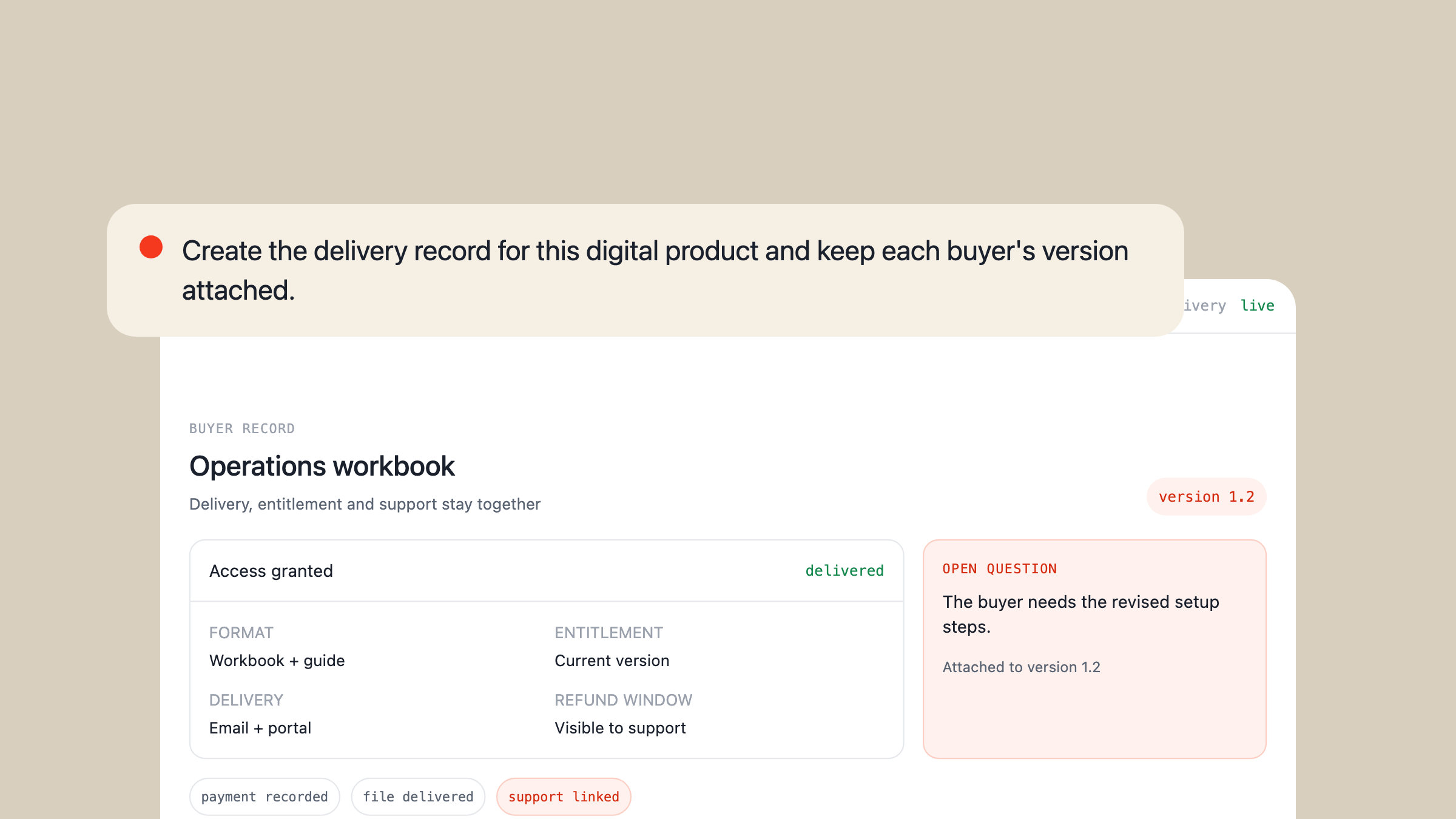Click the REFUND WINDOW field label
Image resolution: width=1456 pixels, height=819 pixels.
click(623, 700)
